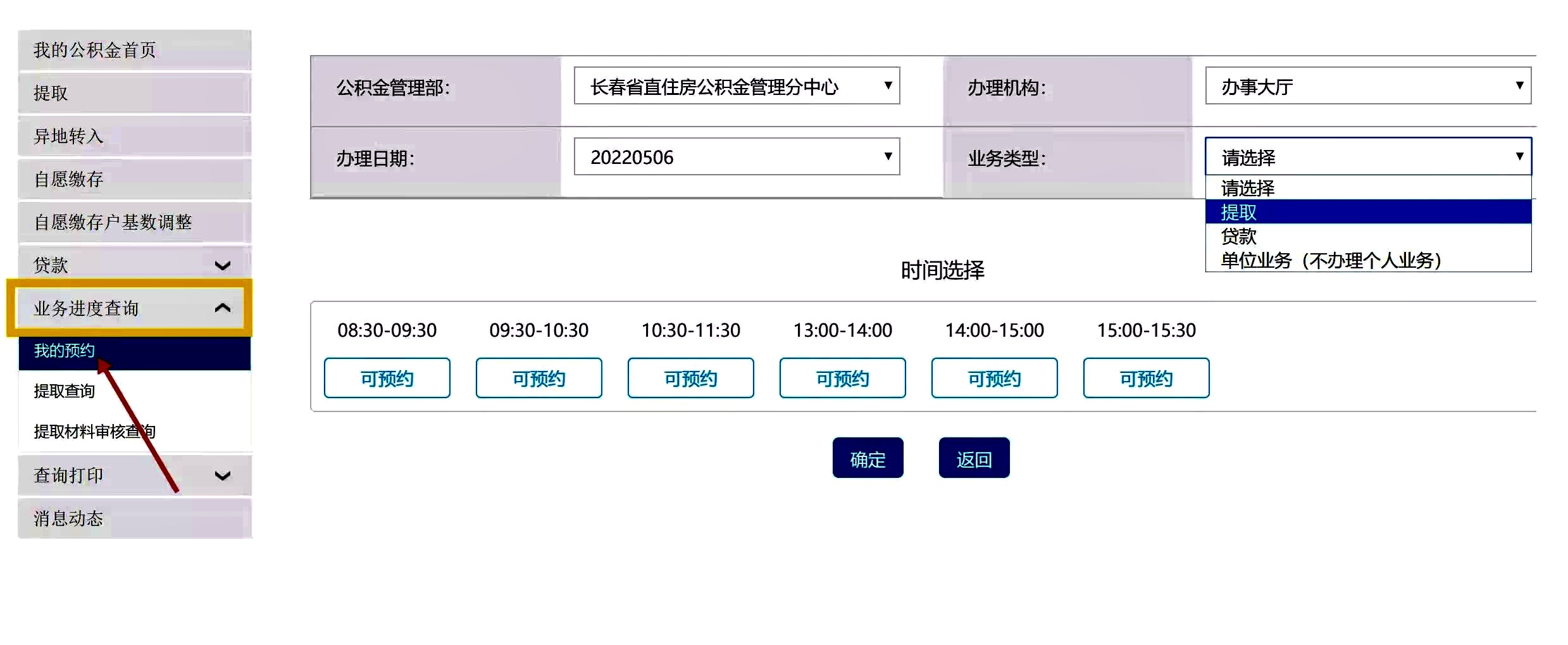Expand the 贷款 sidebar chevron
The width and height of the screenshot is (1568, 645).
[222, 265]
